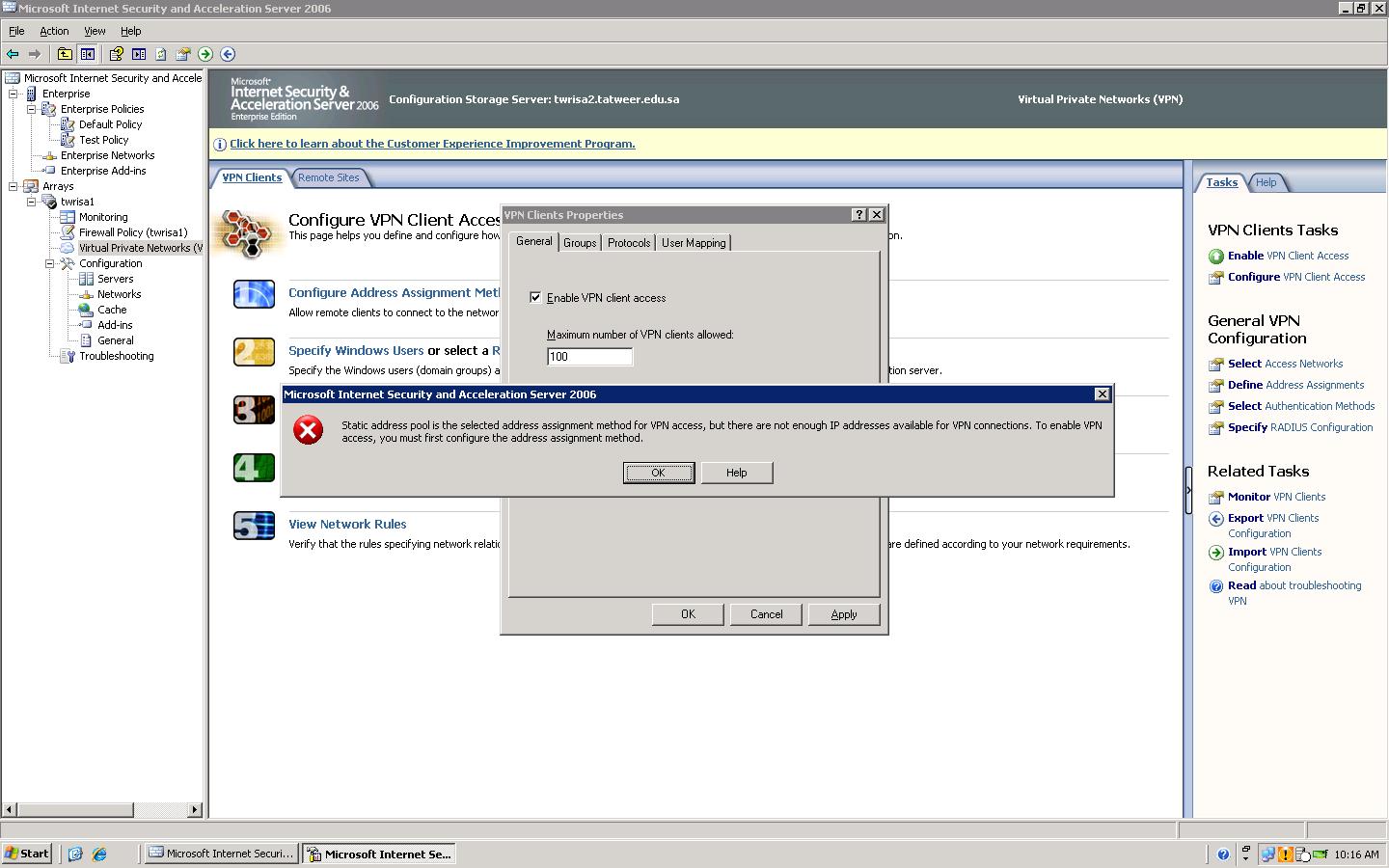The height and width of the screenshot is (868, 1389).
Task: Select the Troubleshooting tree node
Action: 116,356
